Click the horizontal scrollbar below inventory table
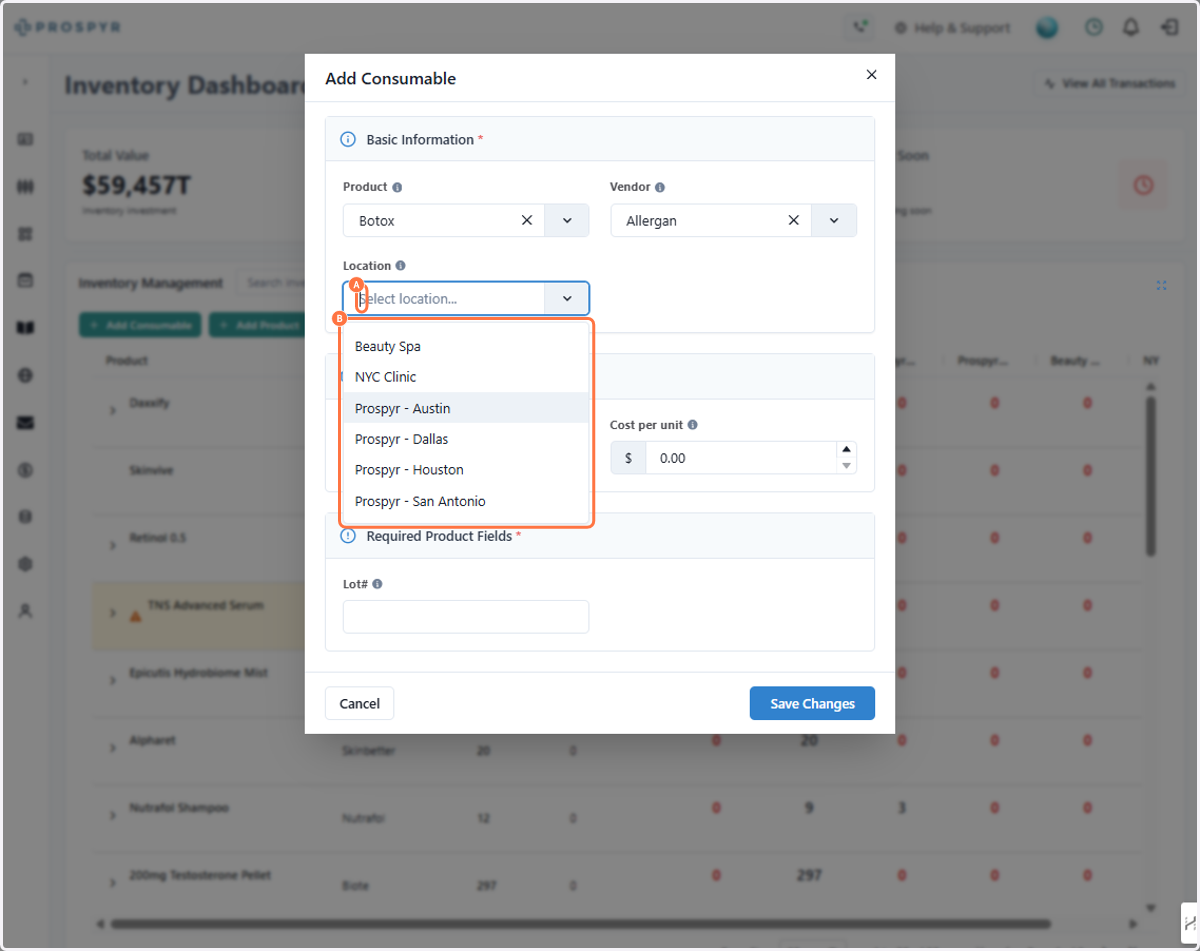Viewport: 1200px width, 951px height. 580,923
